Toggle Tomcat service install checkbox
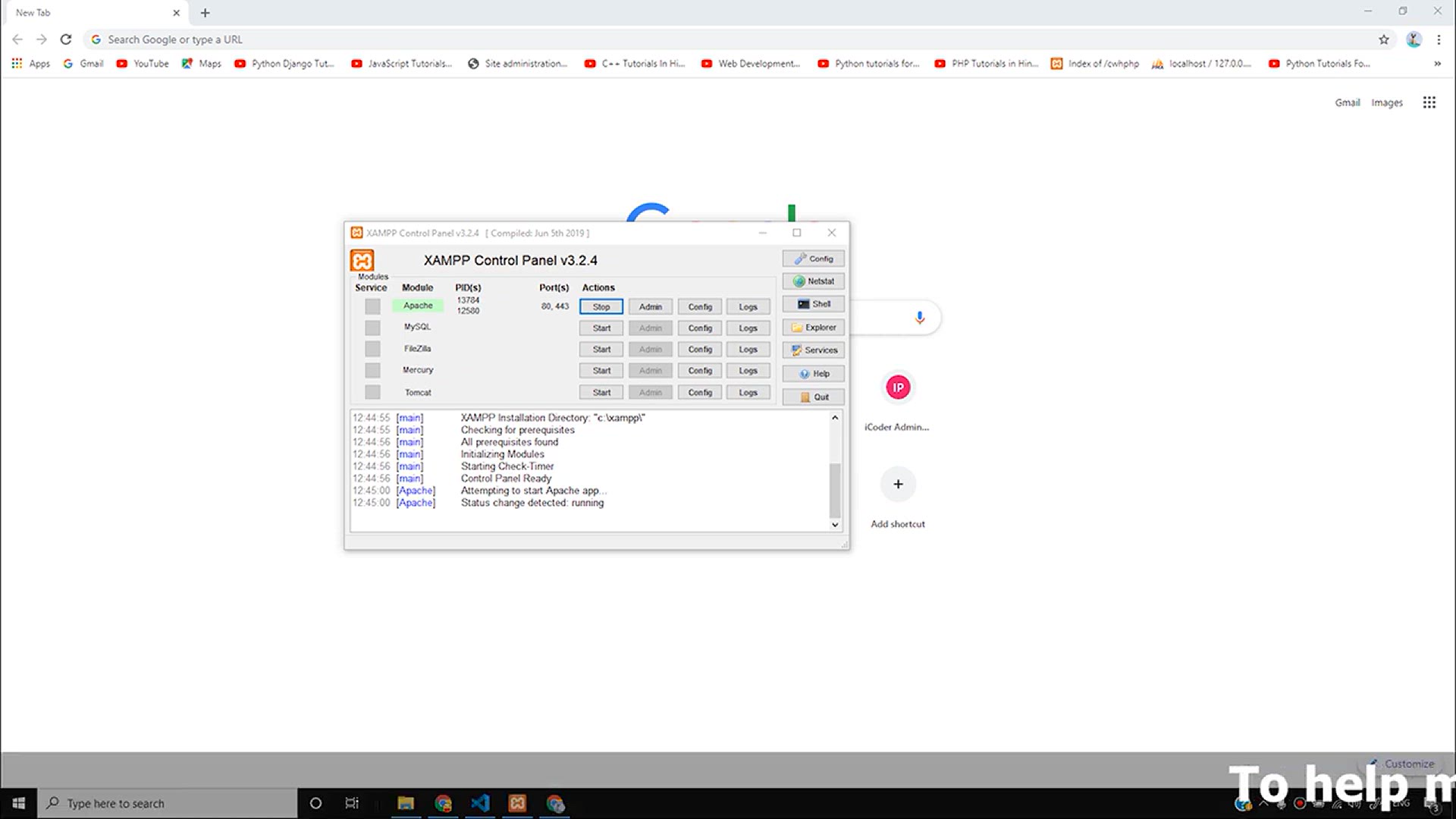Viewport: 1456px width, 819px height. click(x=372, y=392)
